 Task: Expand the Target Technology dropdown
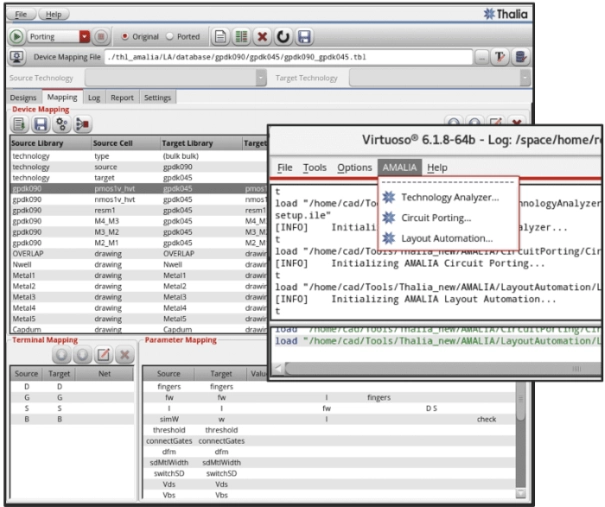coord(524,78)
